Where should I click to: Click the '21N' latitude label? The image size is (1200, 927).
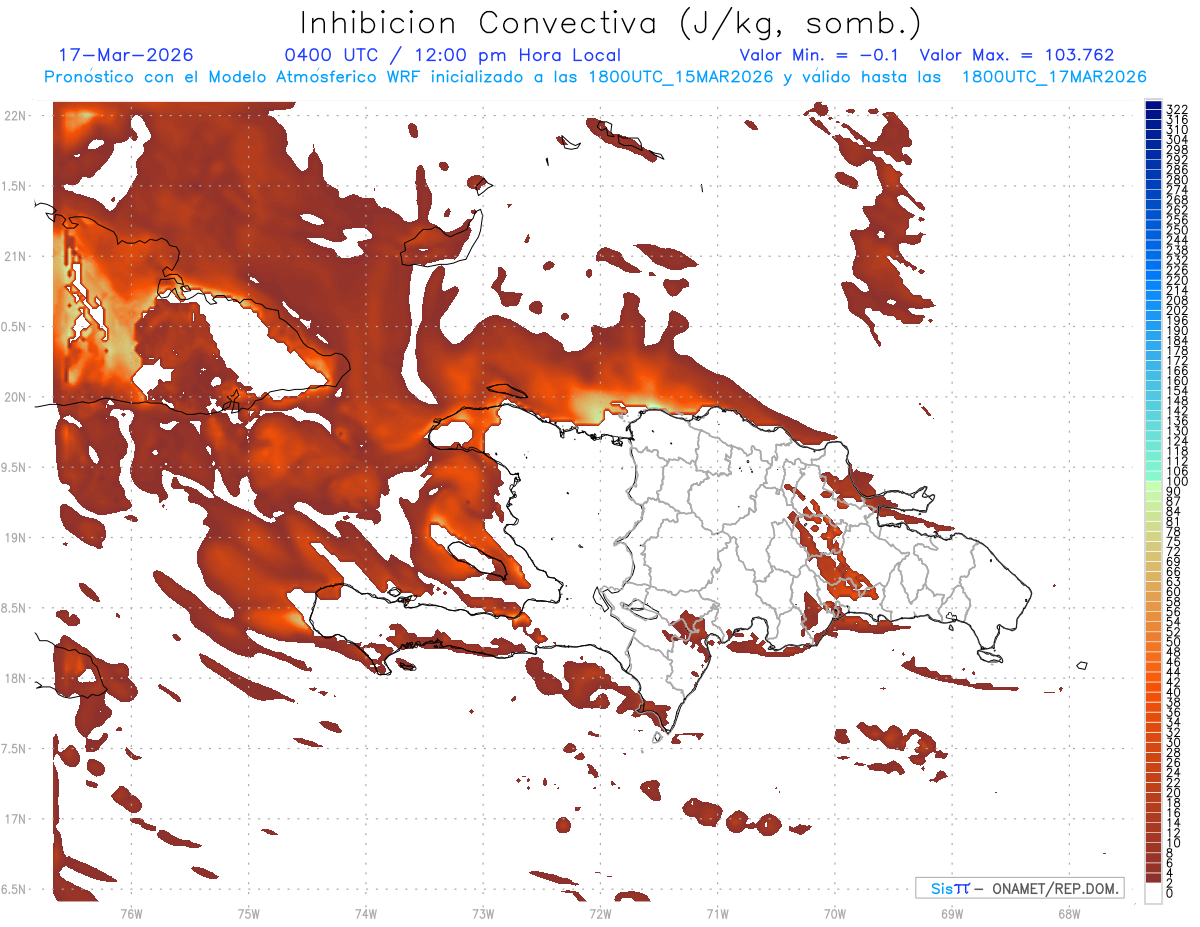coord(17,257)
